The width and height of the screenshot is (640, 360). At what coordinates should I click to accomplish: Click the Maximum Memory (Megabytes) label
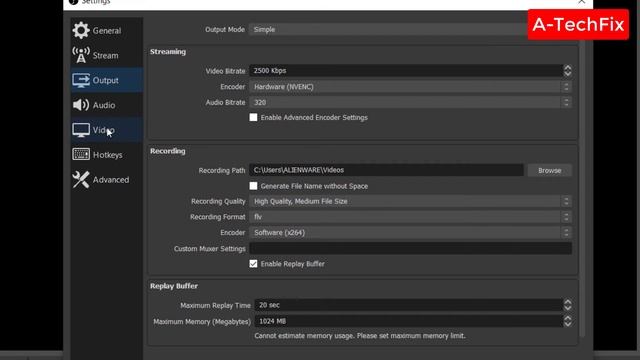click(x=202, y=322)
